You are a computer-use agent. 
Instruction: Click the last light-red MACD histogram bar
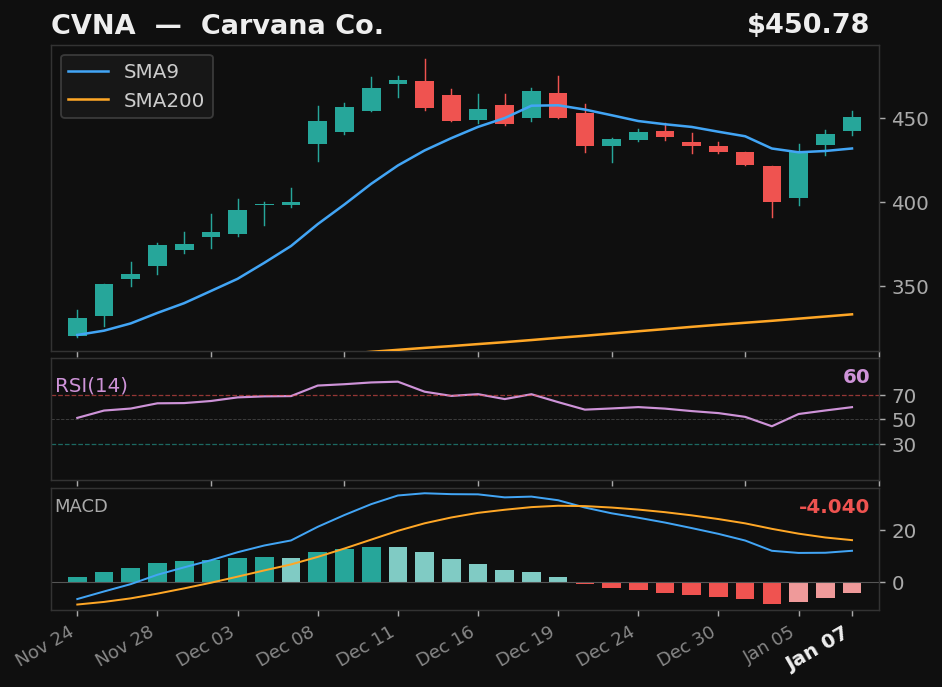click(x=852, y=588)
